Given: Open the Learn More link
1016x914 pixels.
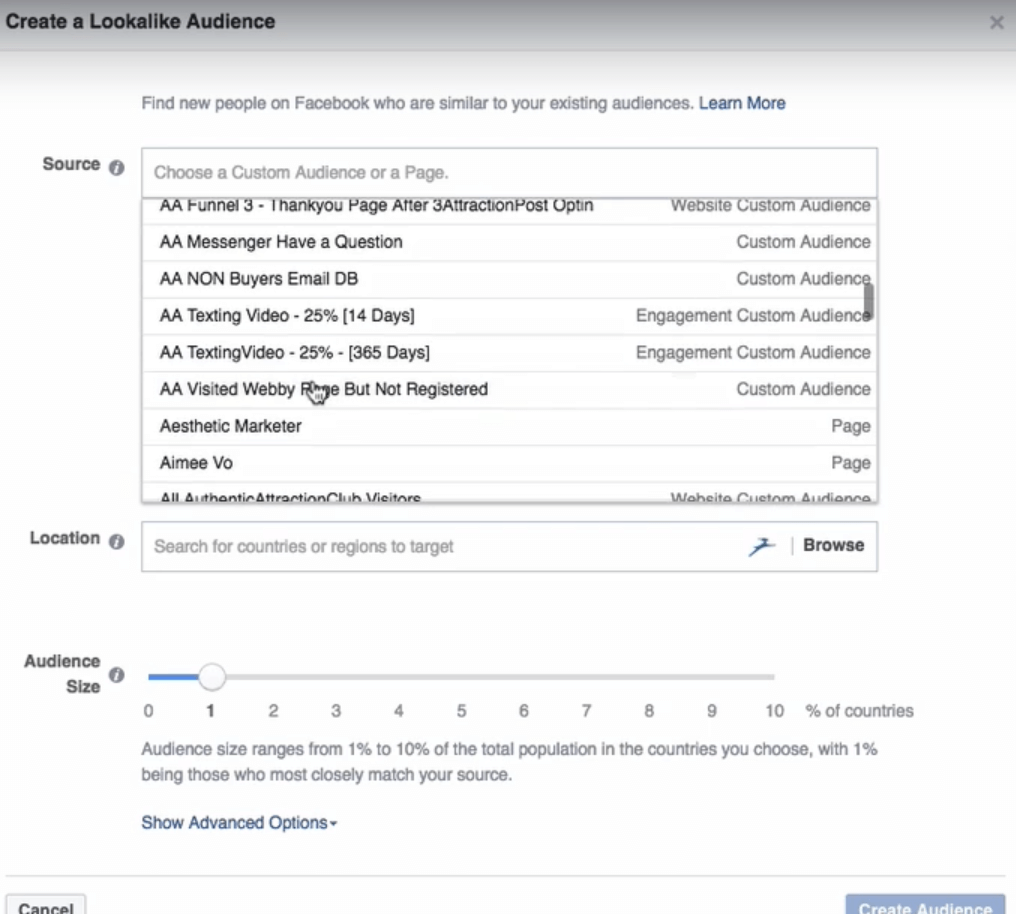Looking at the screenshot, I should (742, 102).
